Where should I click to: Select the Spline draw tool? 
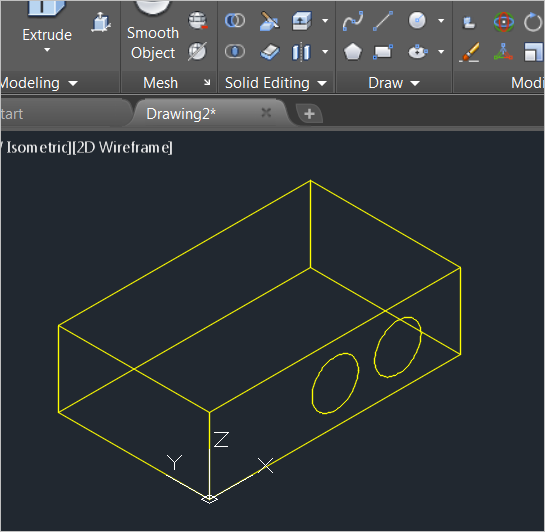pyautogui.click(x=352, y=21)
